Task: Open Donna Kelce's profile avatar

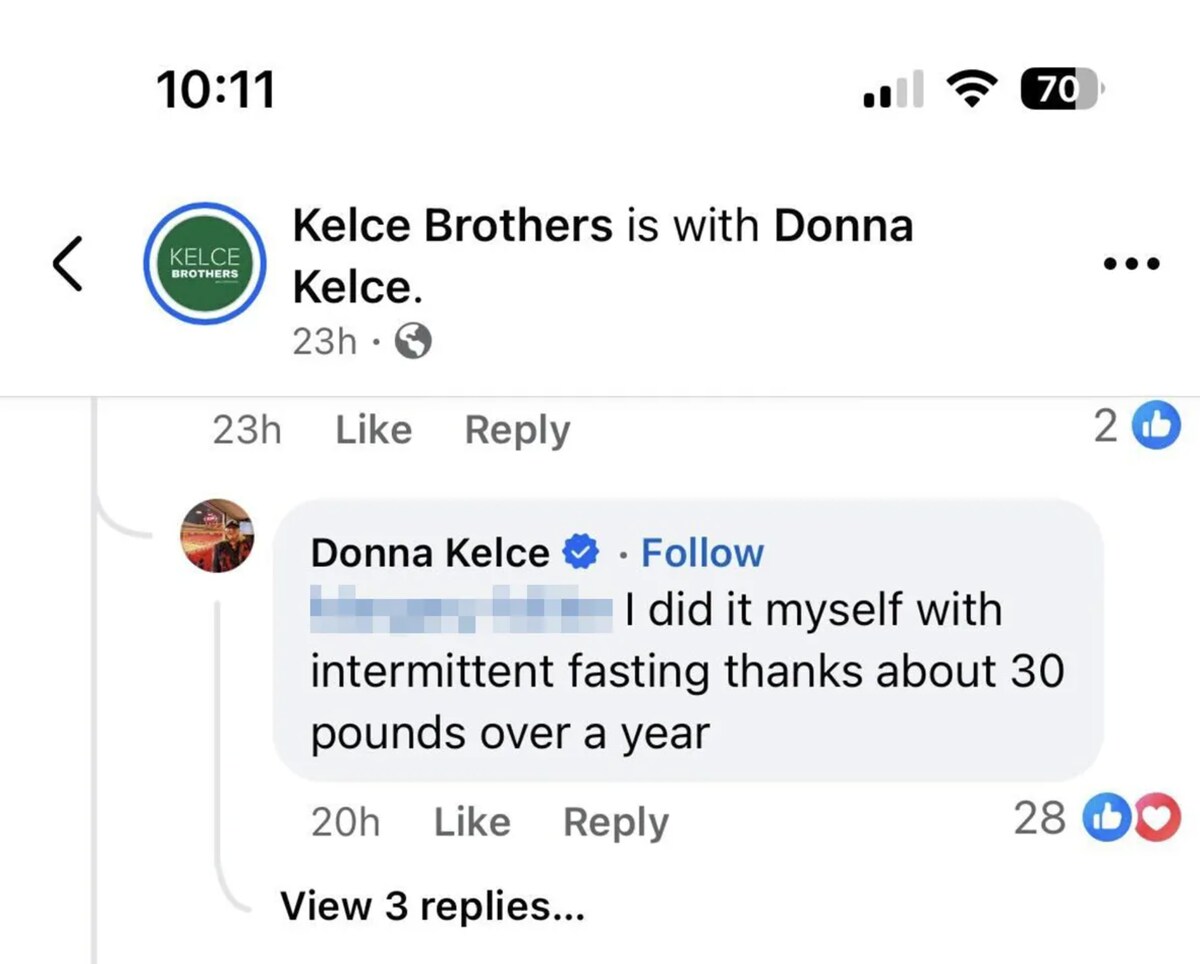Action: (x=217, y=536)
